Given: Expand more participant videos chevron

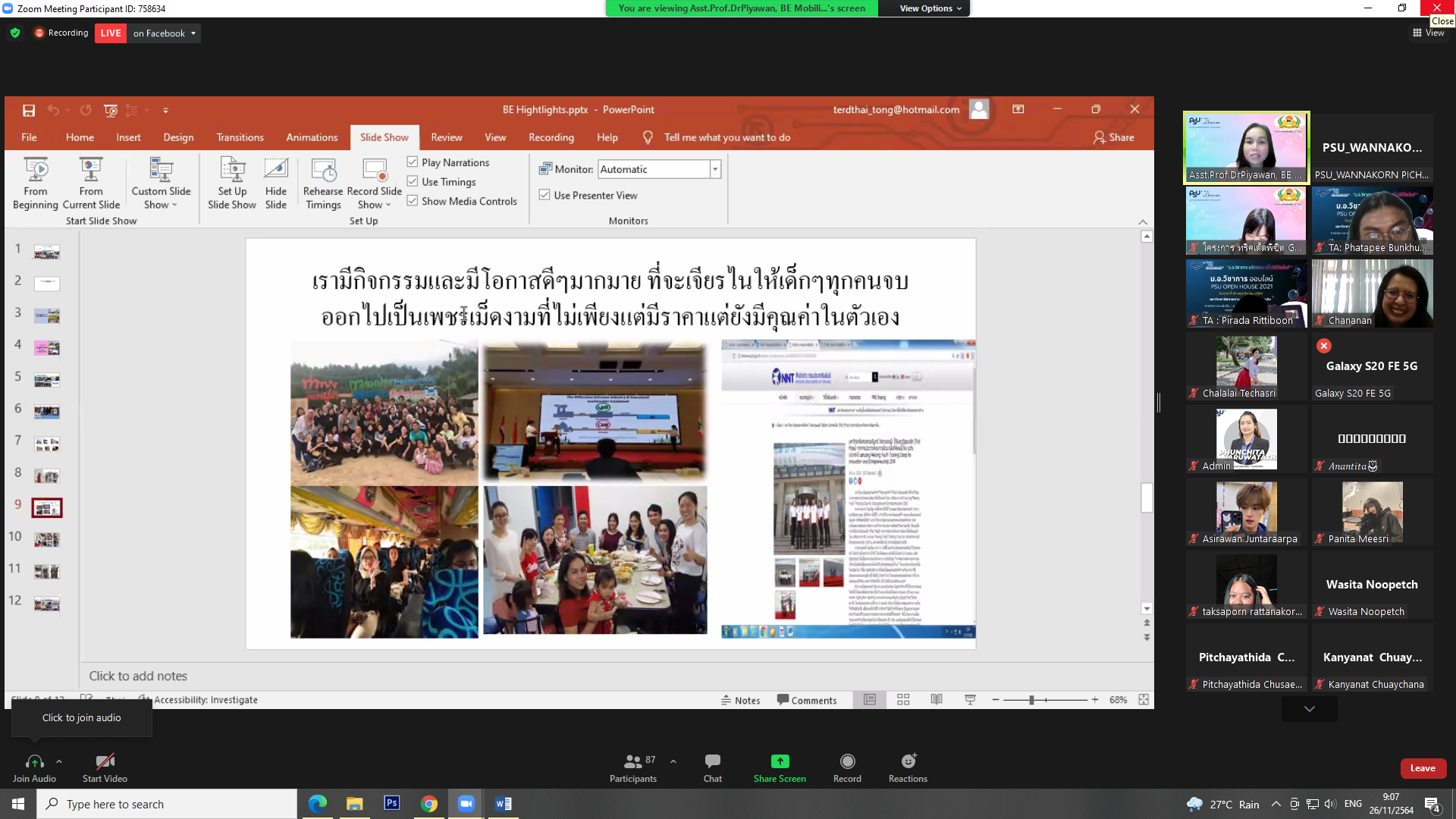Looking at the screenshot, I should click(x=1309, y=709).
